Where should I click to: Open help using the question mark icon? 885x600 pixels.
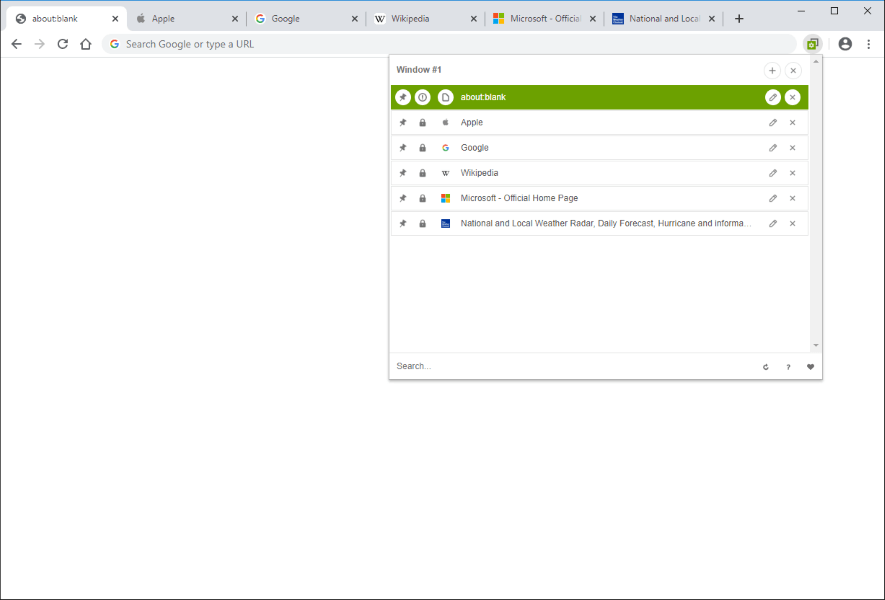coord(788,366)
